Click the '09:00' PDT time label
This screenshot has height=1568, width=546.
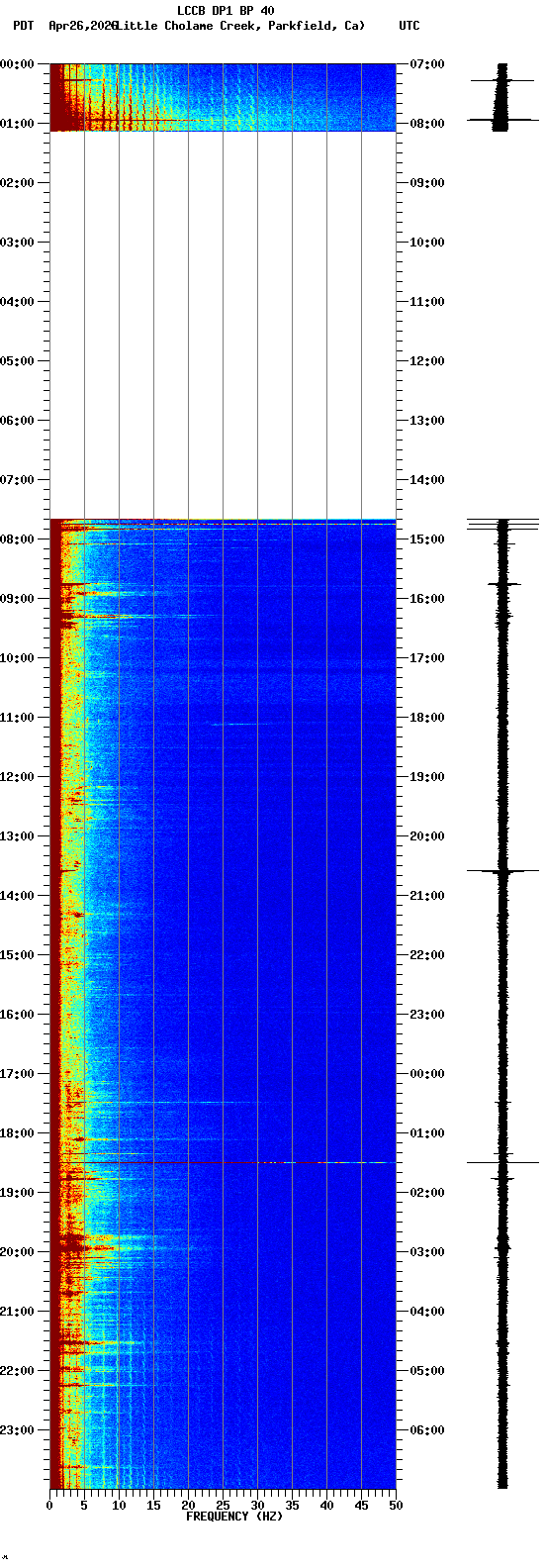17,599
